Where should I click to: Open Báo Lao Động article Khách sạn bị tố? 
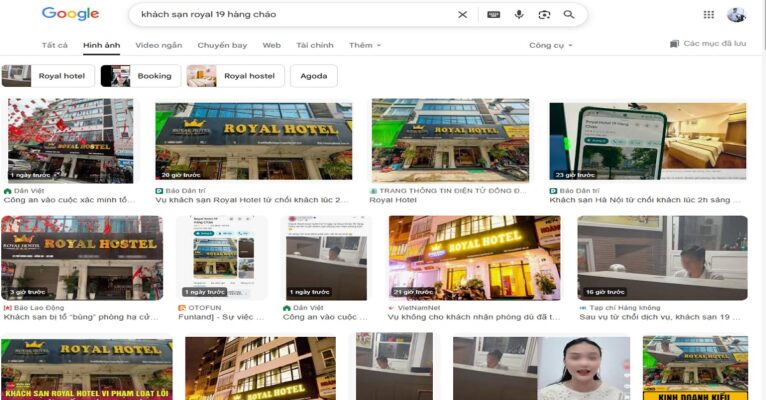(81, 317)
